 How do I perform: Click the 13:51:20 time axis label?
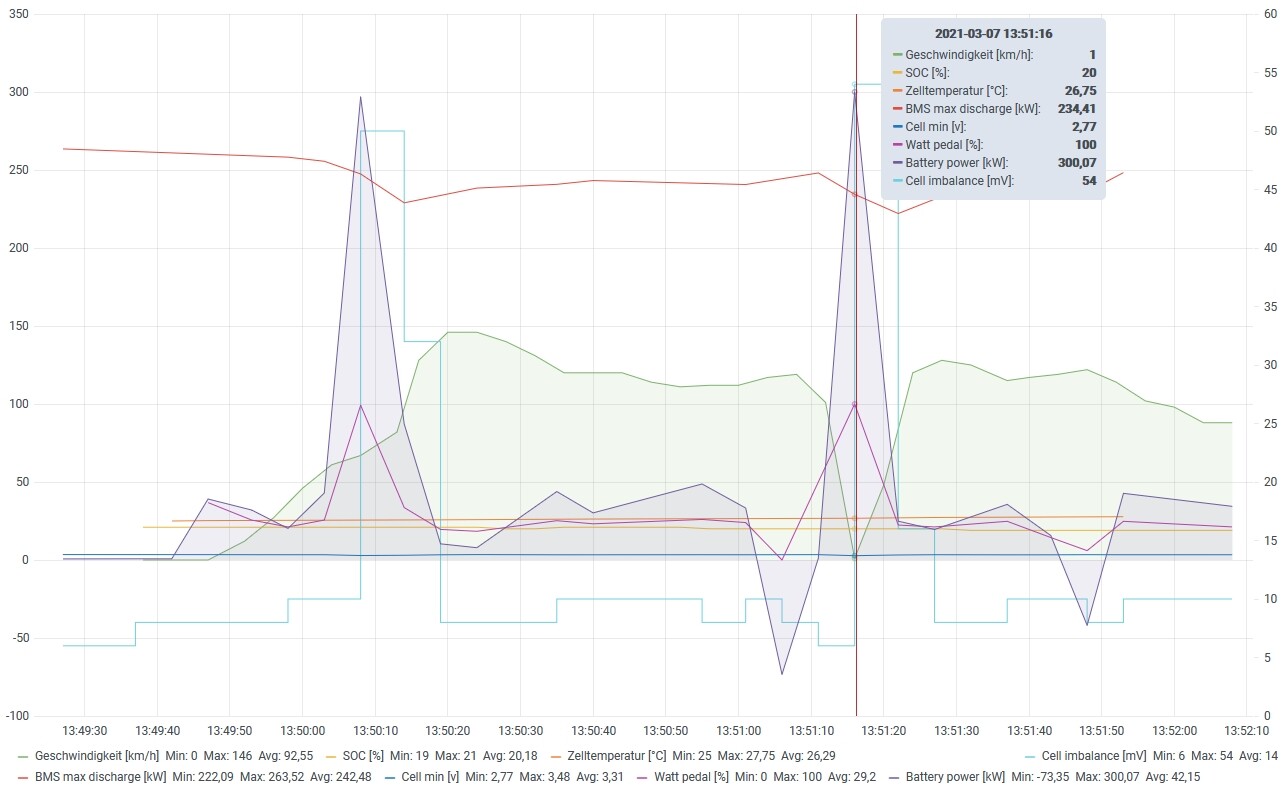[x=884, y=731]
